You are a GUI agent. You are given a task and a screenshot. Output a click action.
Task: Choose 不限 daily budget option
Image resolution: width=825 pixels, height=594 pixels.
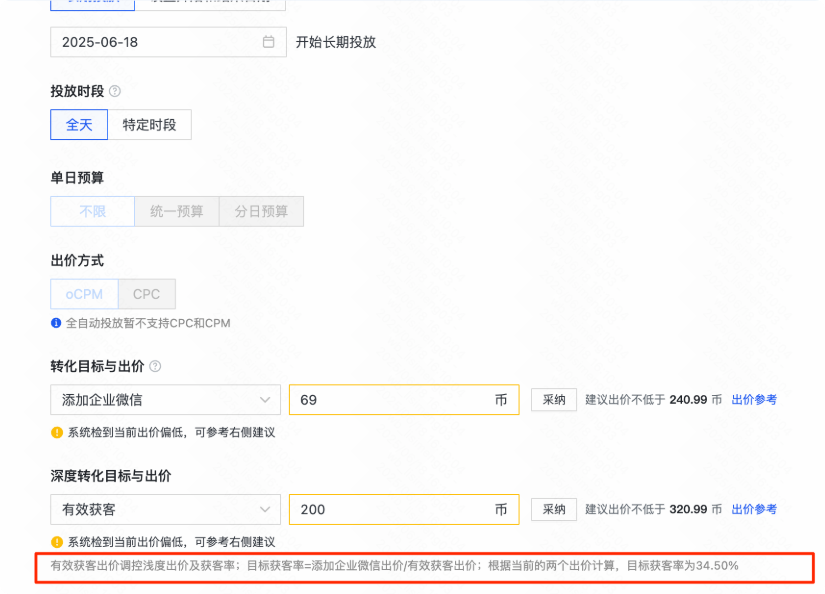pyautogui.click(x=93, y=212)
